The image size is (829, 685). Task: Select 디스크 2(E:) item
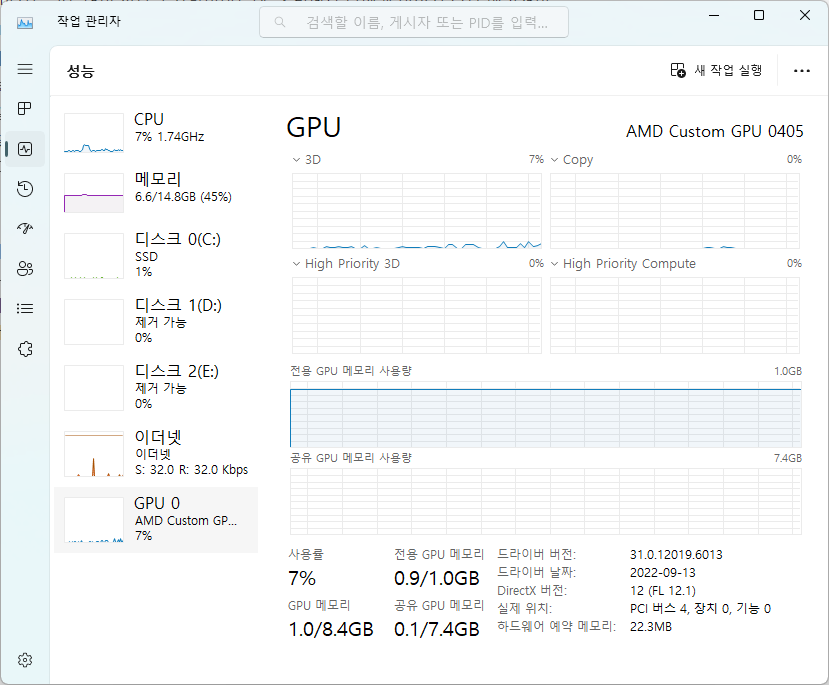pos(156,387)
